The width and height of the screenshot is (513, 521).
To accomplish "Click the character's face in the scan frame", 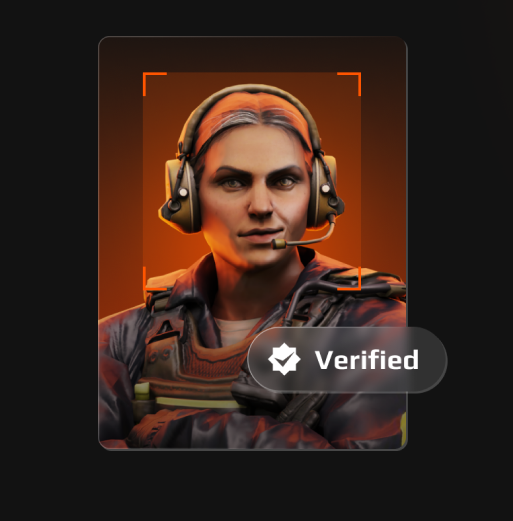I will pos(256,200).
